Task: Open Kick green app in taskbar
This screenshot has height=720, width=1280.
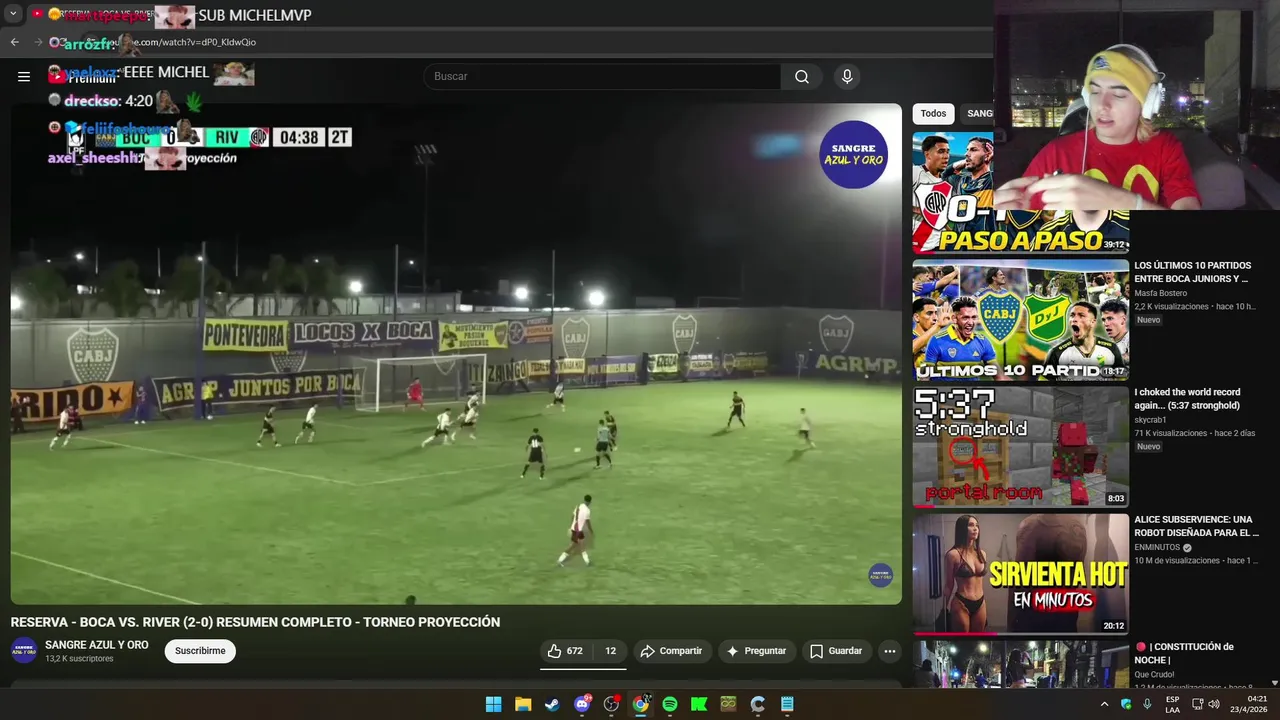Action: (x=699, y=704)
